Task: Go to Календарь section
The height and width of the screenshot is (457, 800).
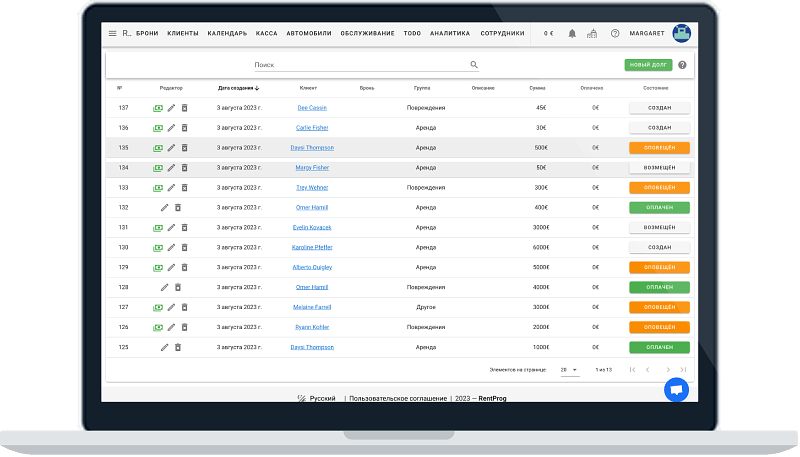Action: click(227, 33)
